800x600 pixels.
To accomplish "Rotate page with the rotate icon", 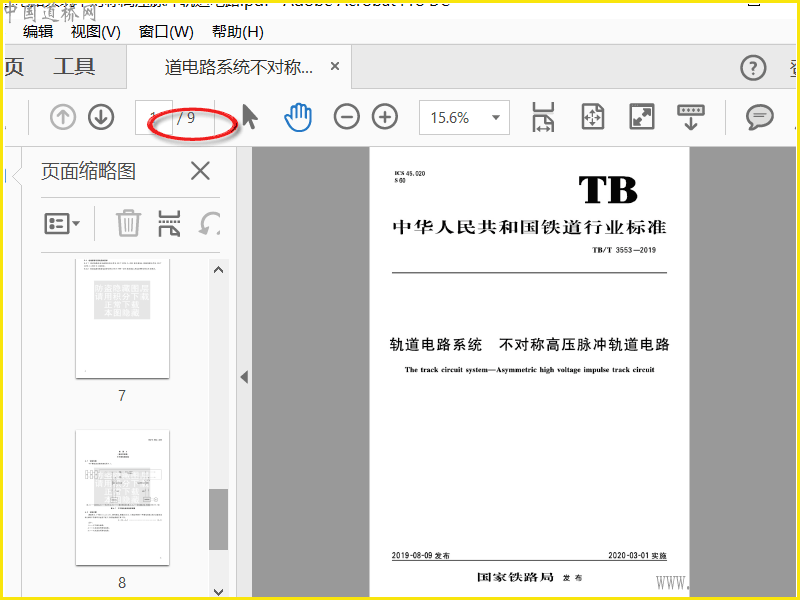I will (209, 223).
